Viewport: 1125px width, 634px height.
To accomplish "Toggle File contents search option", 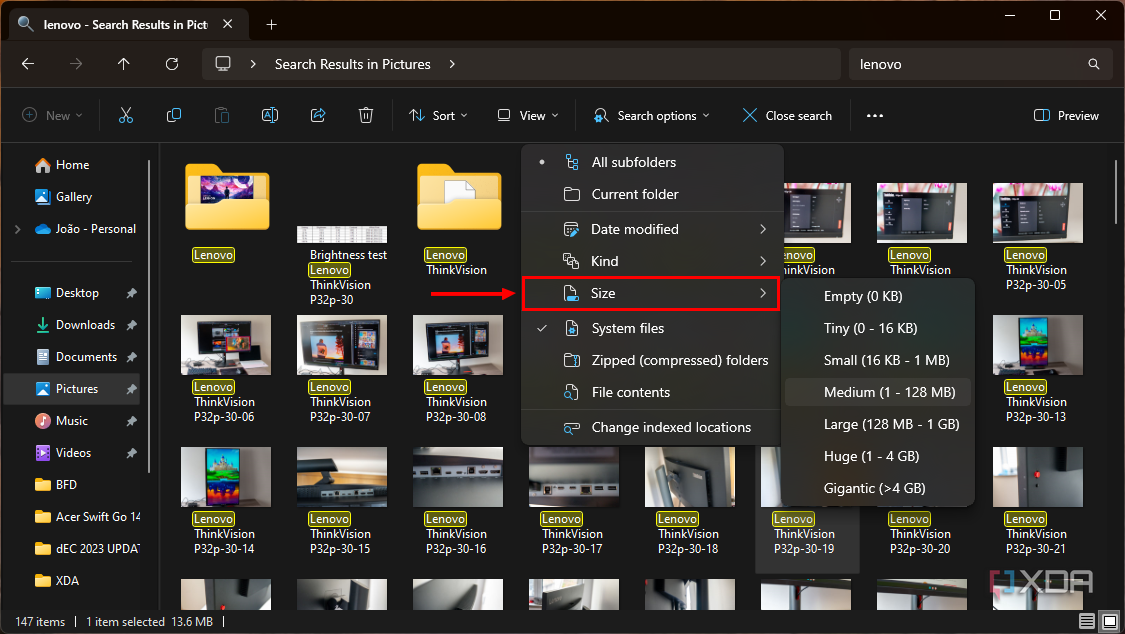I will pos(651,392).
